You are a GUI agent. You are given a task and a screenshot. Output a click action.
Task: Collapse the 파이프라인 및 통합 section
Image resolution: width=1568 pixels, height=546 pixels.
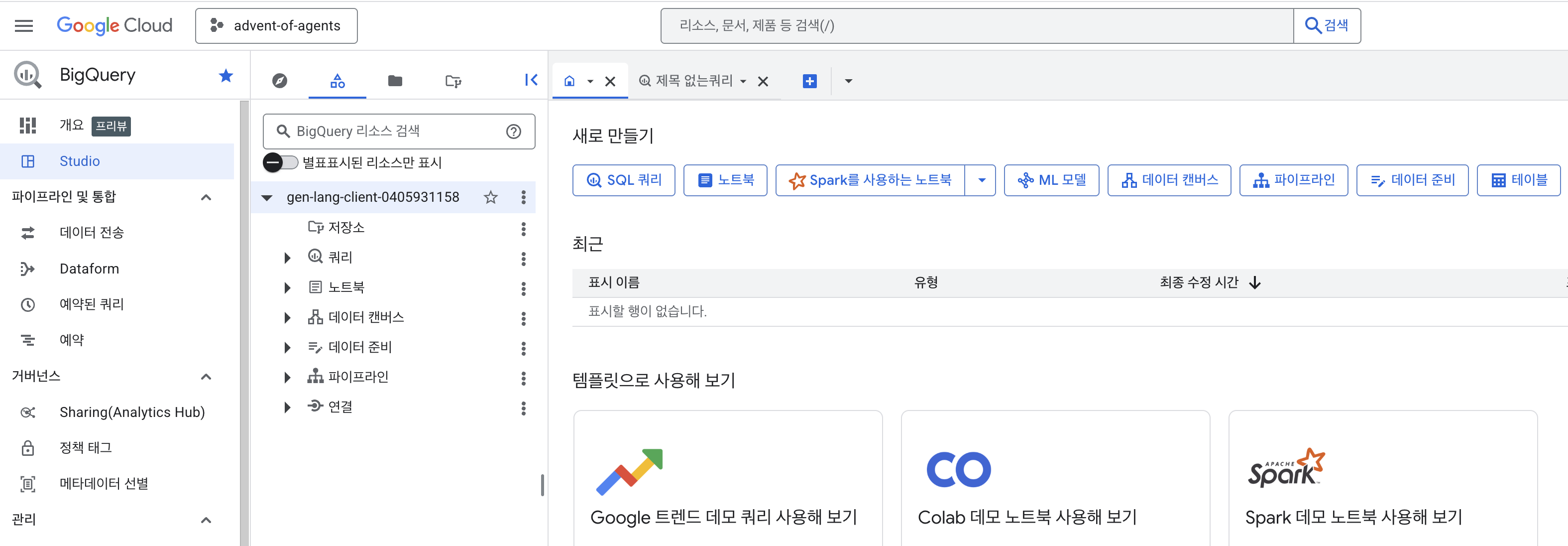tap(206, 197)
